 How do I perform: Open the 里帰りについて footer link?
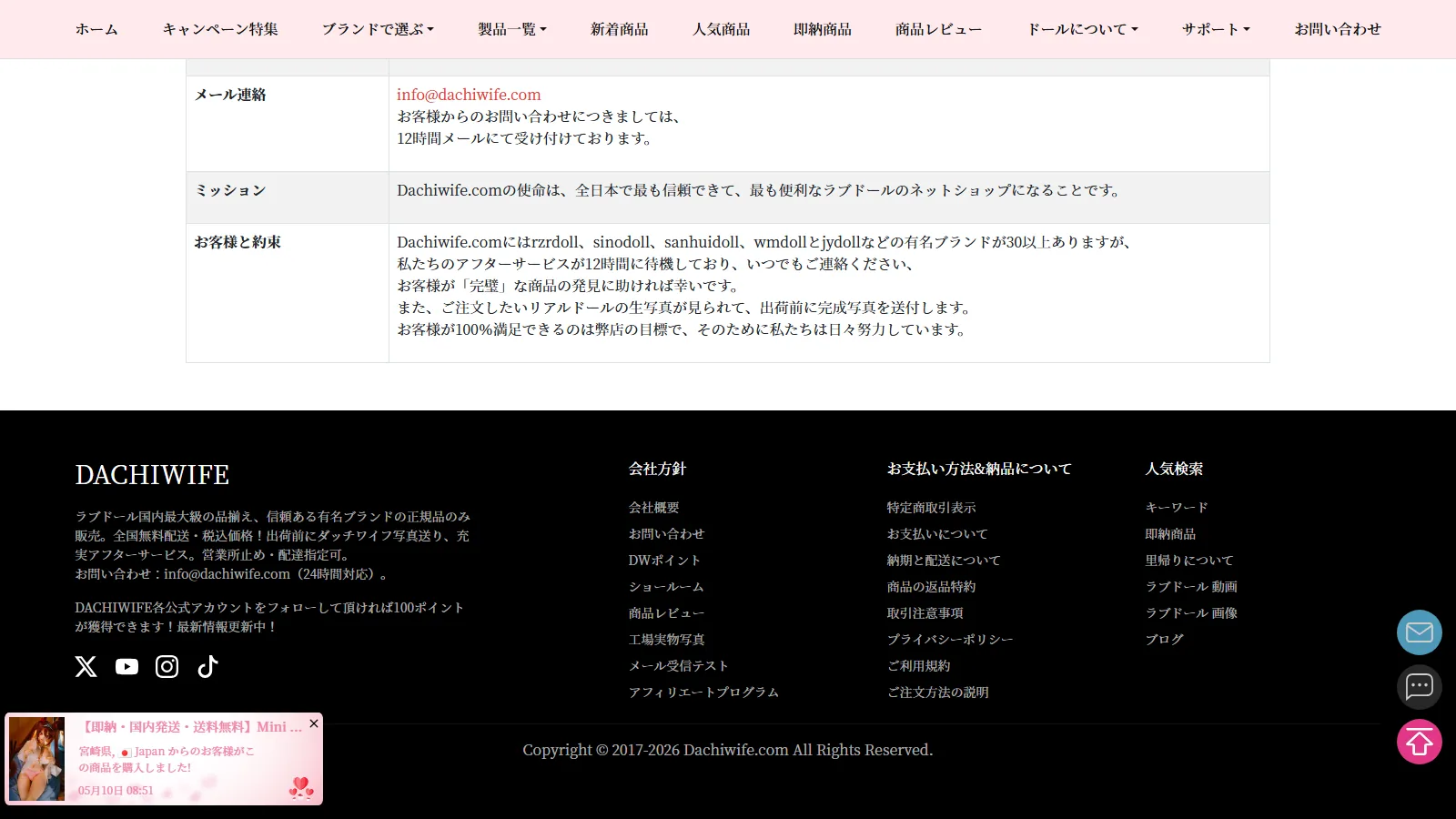point(1189,561)
